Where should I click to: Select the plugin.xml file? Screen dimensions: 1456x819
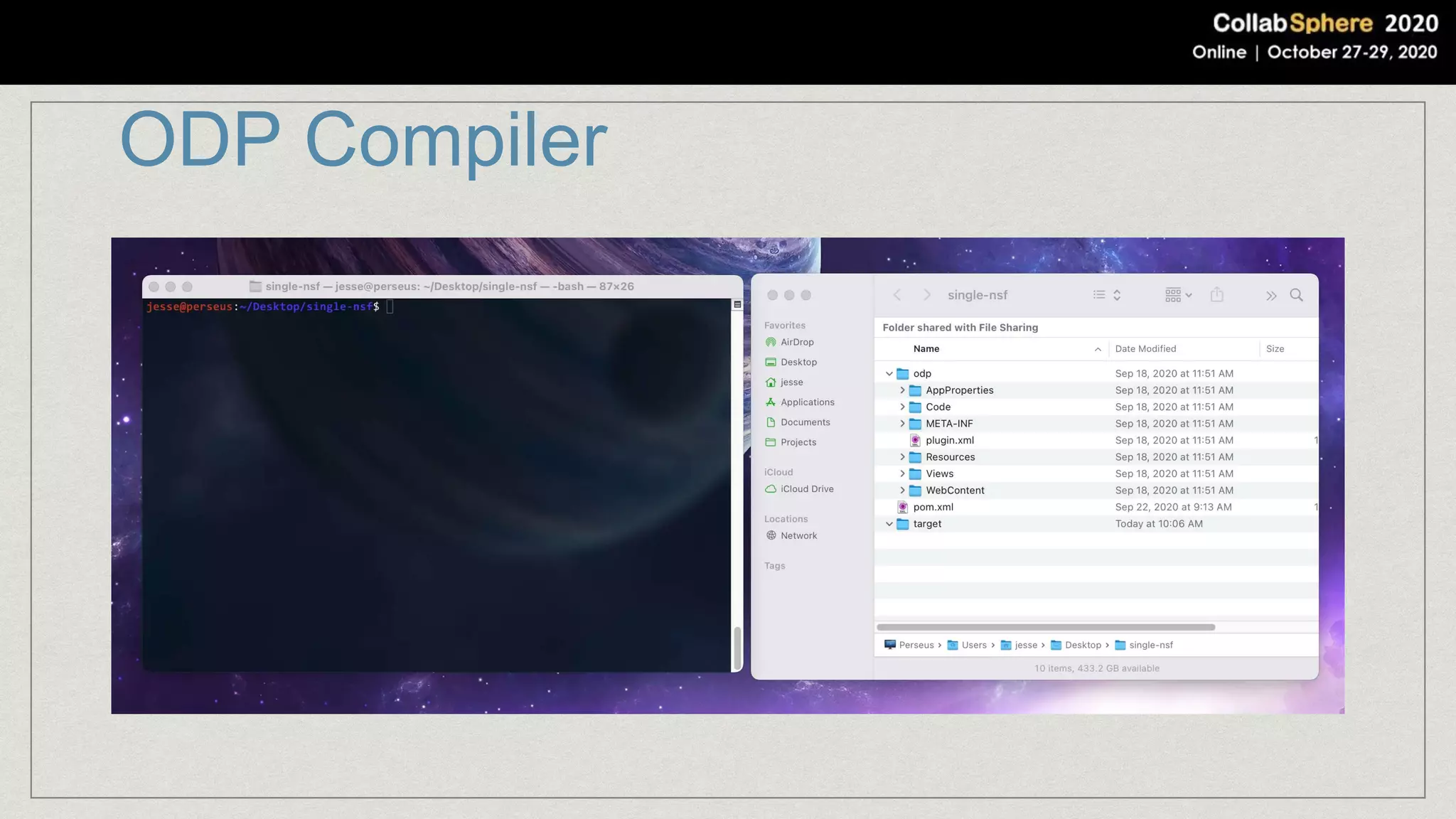coord(950,440)
